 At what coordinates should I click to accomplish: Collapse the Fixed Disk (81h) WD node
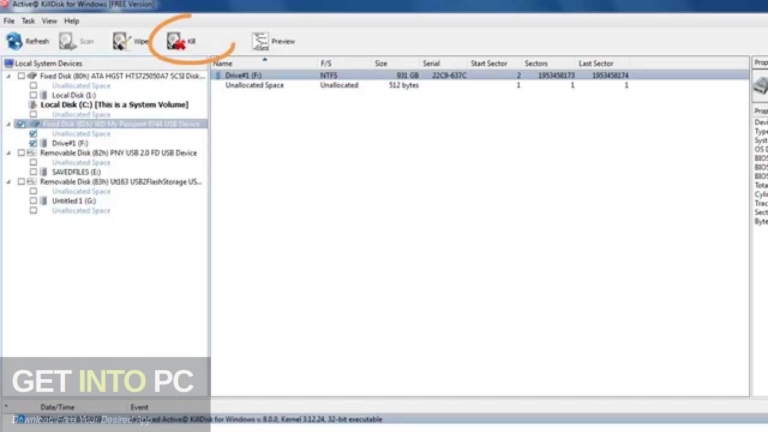pos(8,124)
